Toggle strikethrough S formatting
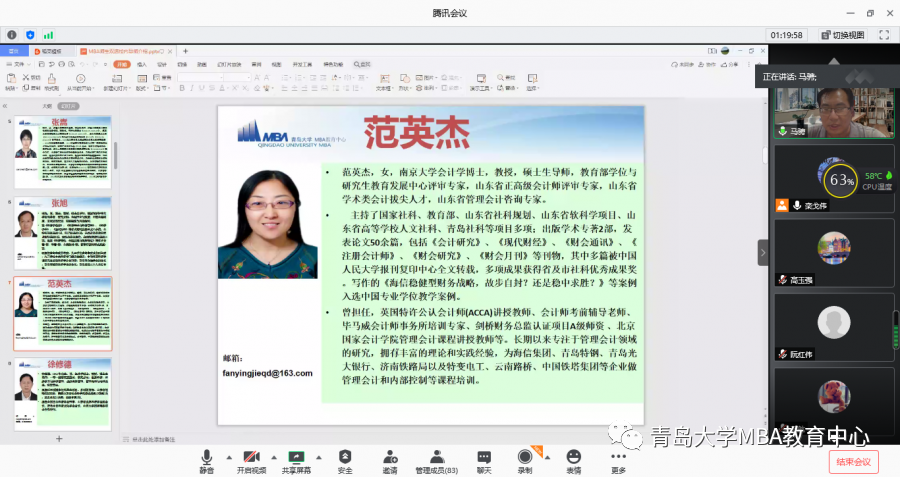Viewport: 900px width, 477px height. [x=211, y=88]
